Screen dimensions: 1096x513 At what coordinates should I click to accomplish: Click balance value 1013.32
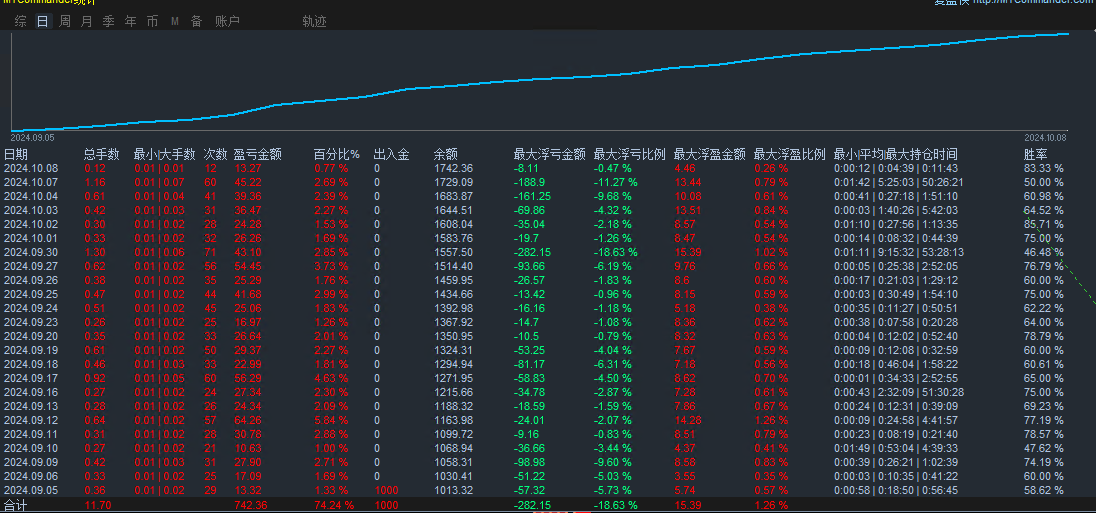tap(453, 490)
